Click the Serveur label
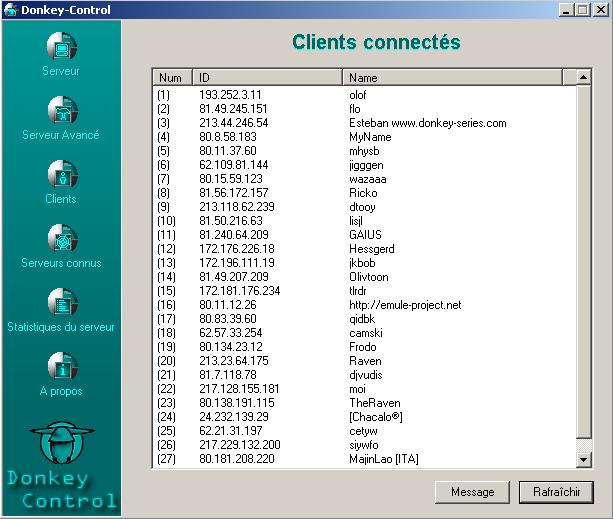Screen dimensions: 613x519 tap(61, 71)
